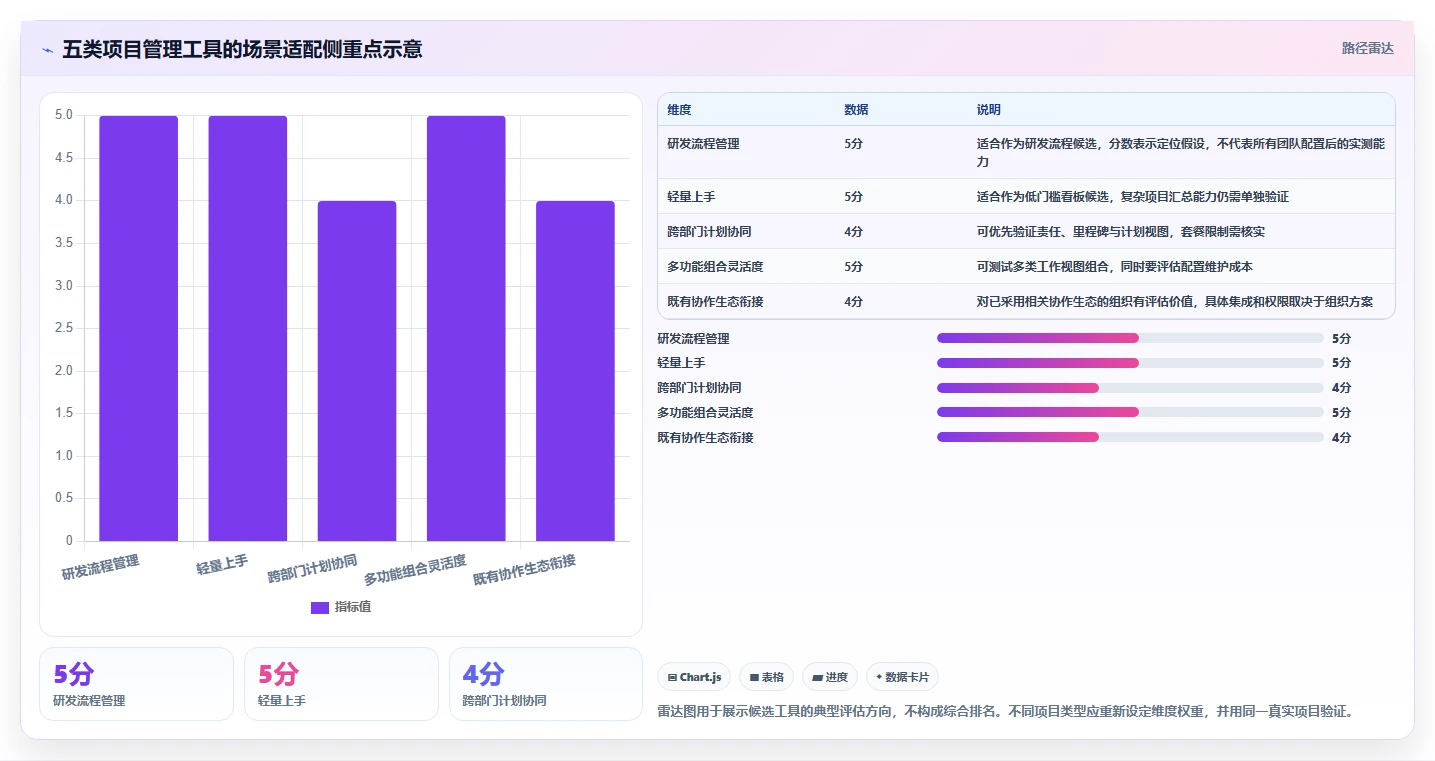Screen dimensions: 1435x761
Task: Select the Chart.js tag chip
Action: point(694,677)
